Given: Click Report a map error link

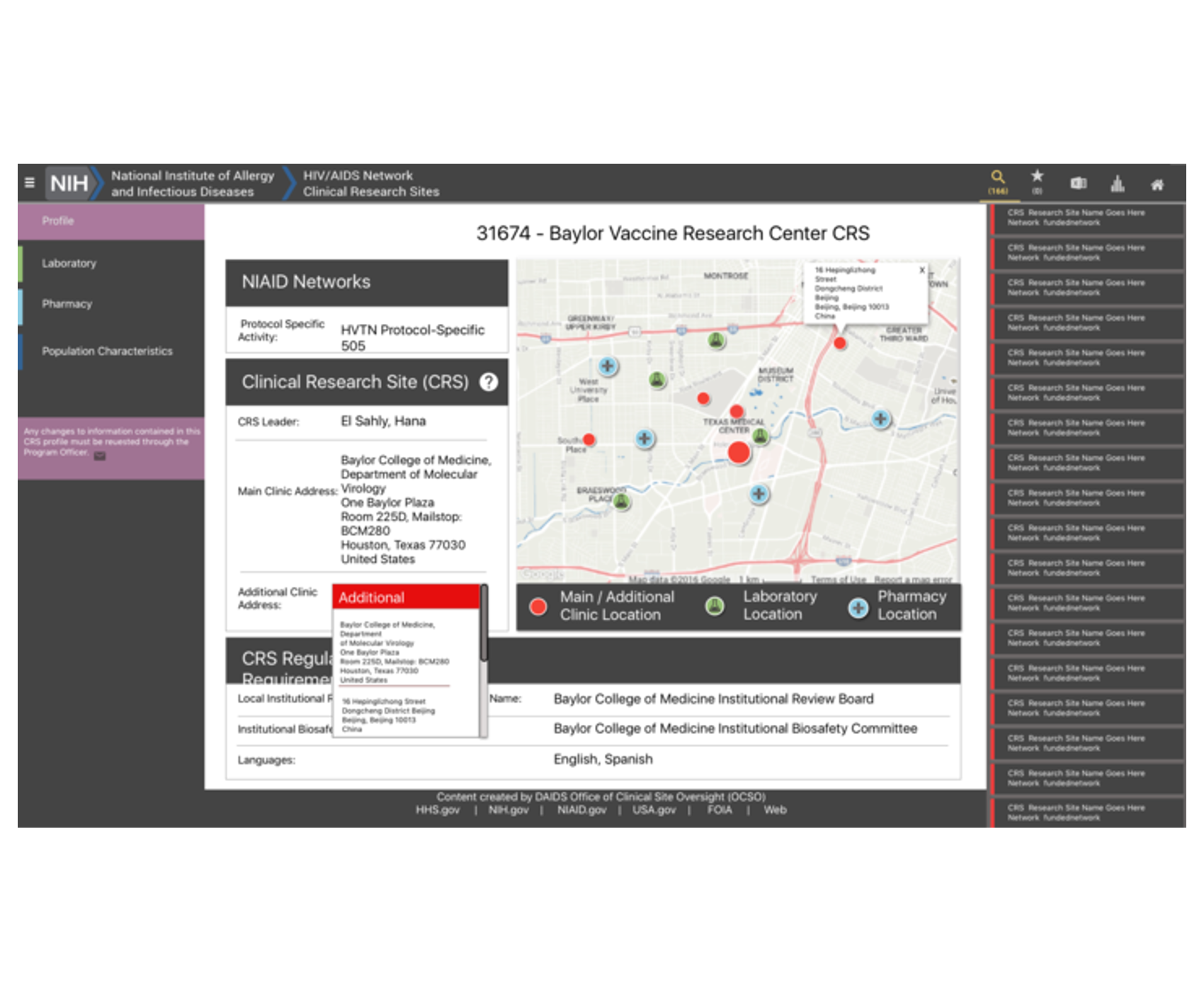Looking at the screenshot, I should tap(913, 579).
